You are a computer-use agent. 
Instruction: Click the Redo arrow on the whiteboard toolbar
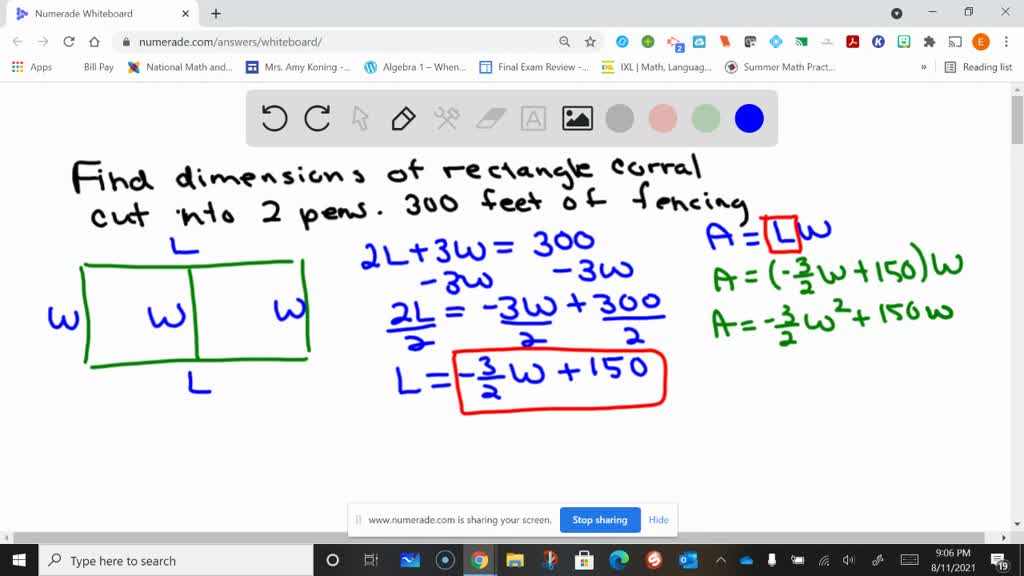click(x=315, y=118)
